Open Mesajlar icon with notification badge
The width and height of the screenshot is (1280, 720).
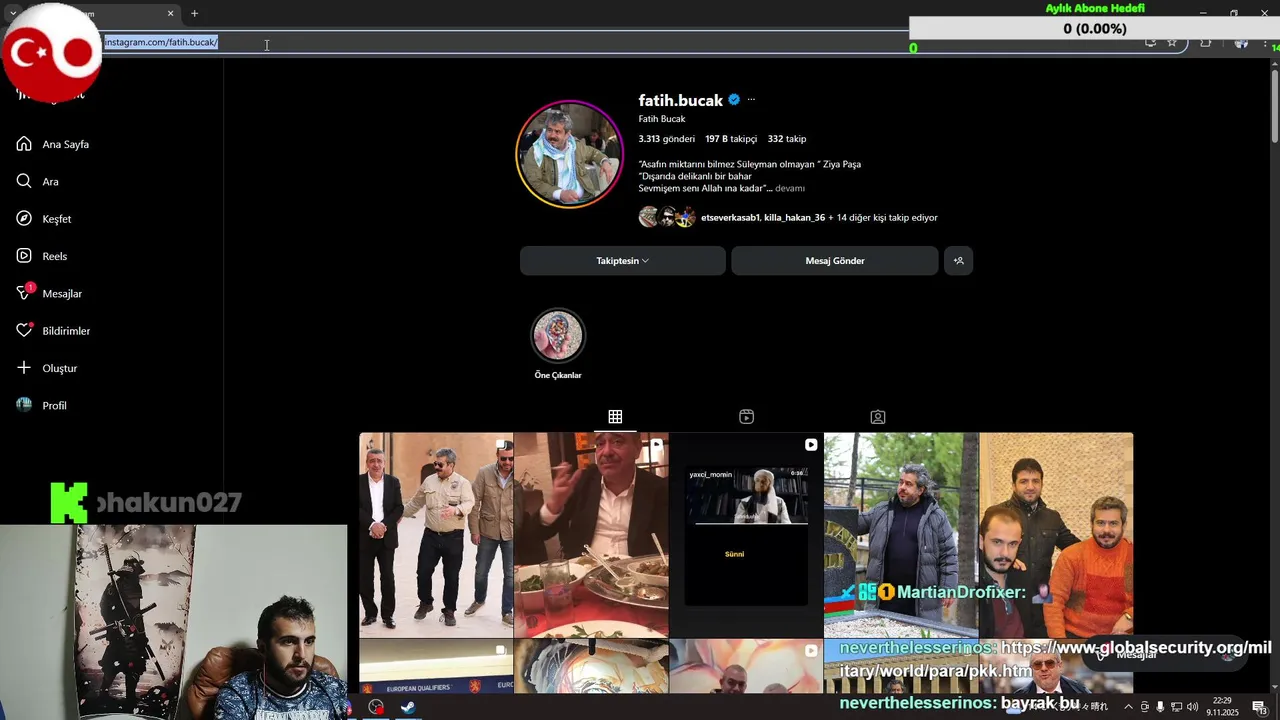pyautogui.click(x=24, y=293)
